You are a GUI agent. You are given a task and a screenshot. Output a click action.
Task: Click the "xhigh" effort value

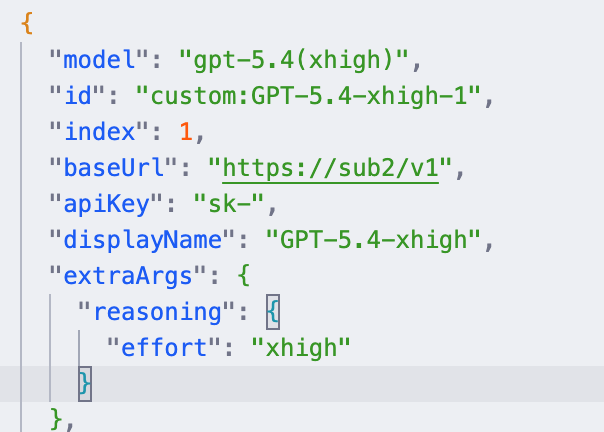[301, 348]
